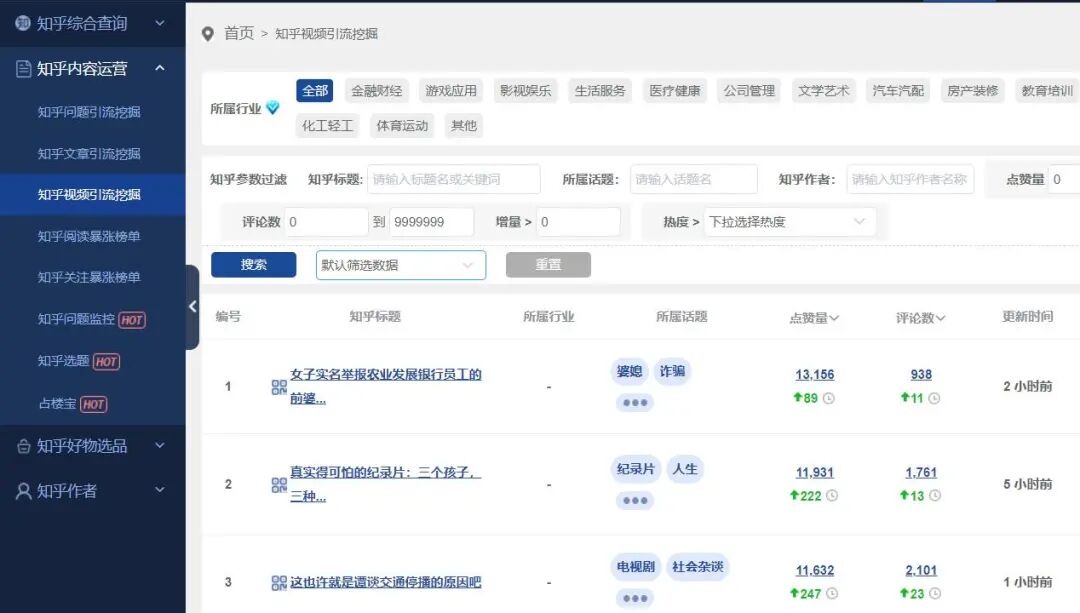Filter by 金融财经 industry

(x=376, y=91)
